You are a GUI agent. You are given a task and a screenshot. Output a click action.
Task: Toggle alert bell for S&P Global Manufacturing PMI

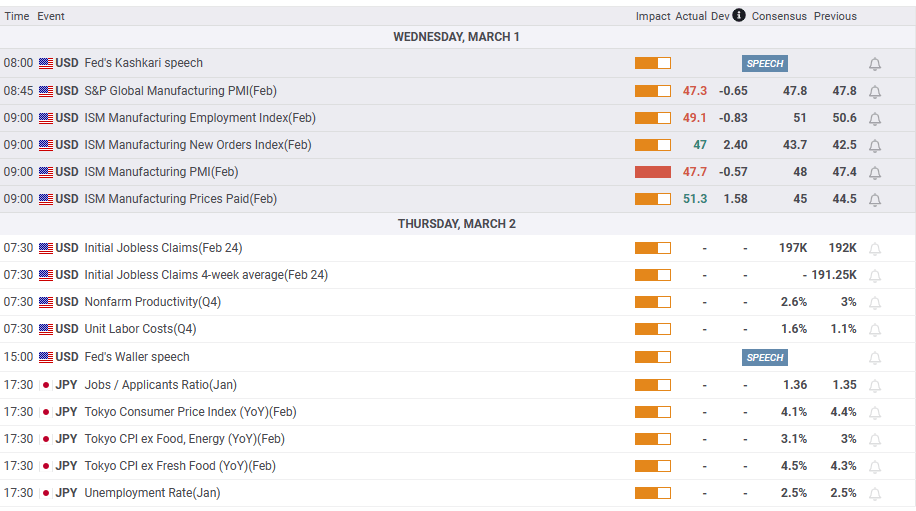tap(875, 92)
